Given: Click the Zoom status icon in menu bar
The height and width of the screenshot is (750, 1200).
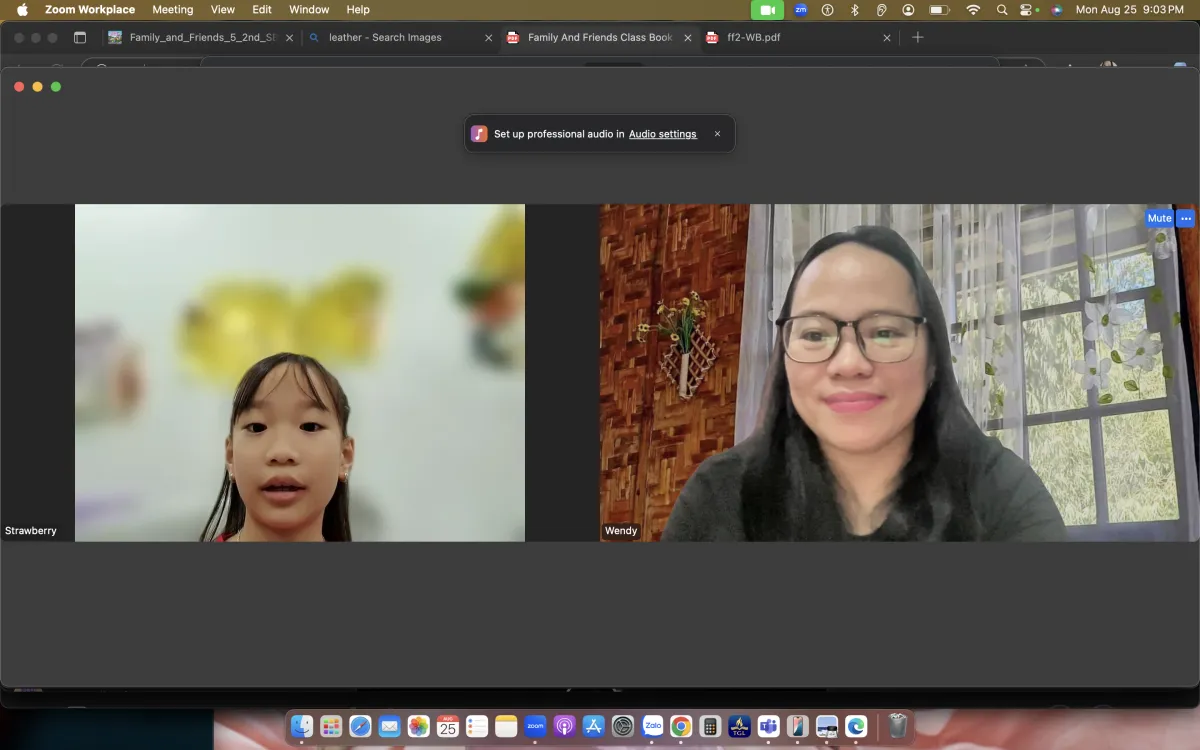Looking at the screenshot, I should (801, 10).
